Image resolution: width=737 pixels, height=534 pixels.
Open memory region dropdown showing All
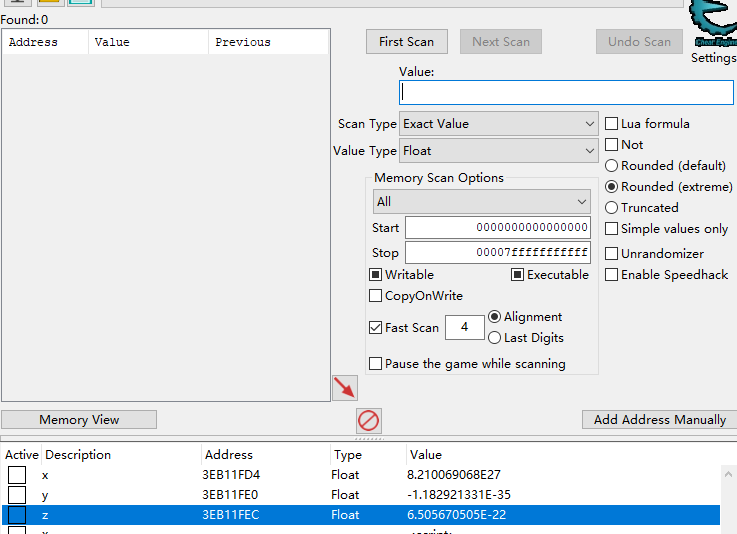(x=481, y=202)
